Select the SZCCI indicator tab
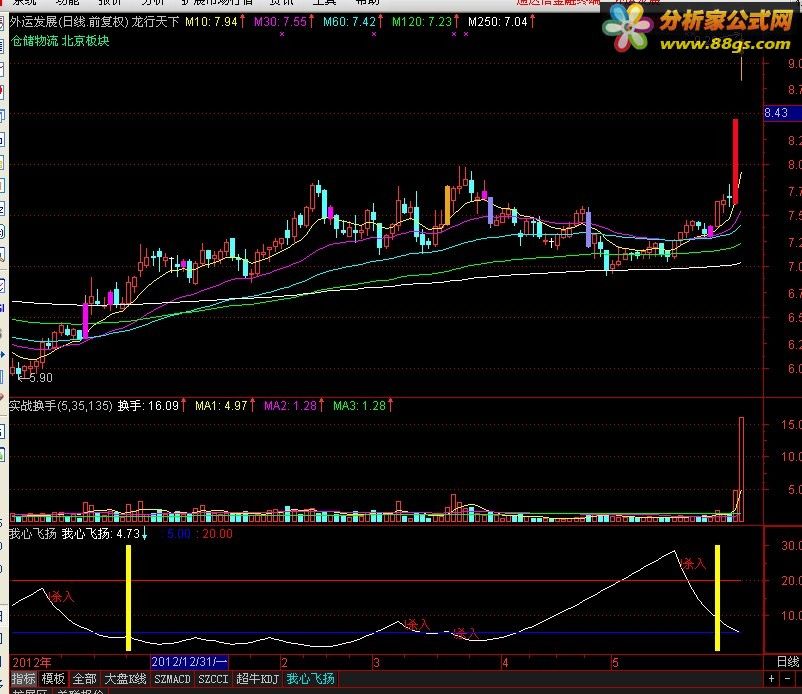Viewport: 802px width, 694px height. tap(213, 679)
